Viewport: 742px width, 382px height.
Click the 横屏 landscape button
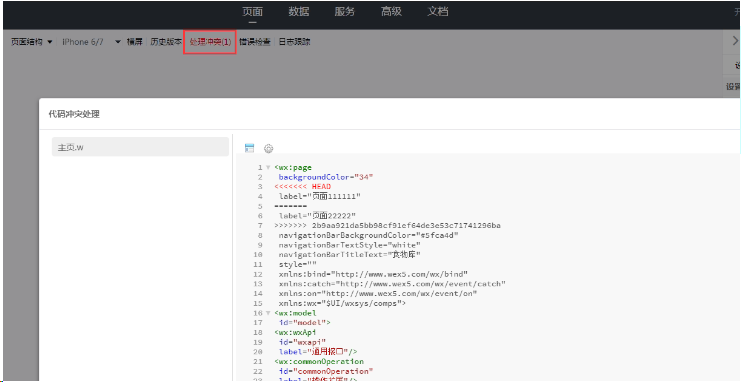[x=134, y=42]
